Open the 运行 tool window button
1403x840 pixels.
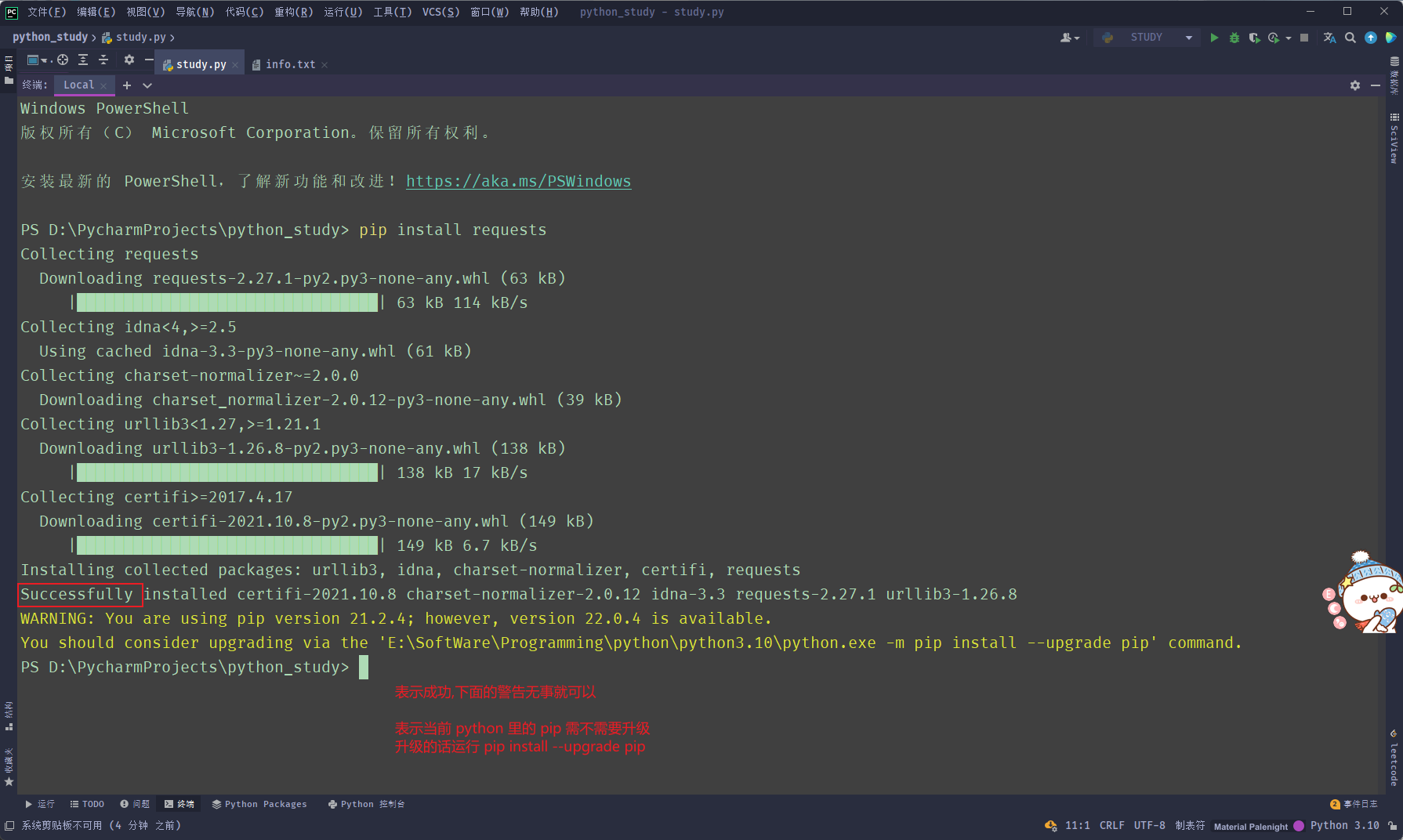(x=40, y=804)
